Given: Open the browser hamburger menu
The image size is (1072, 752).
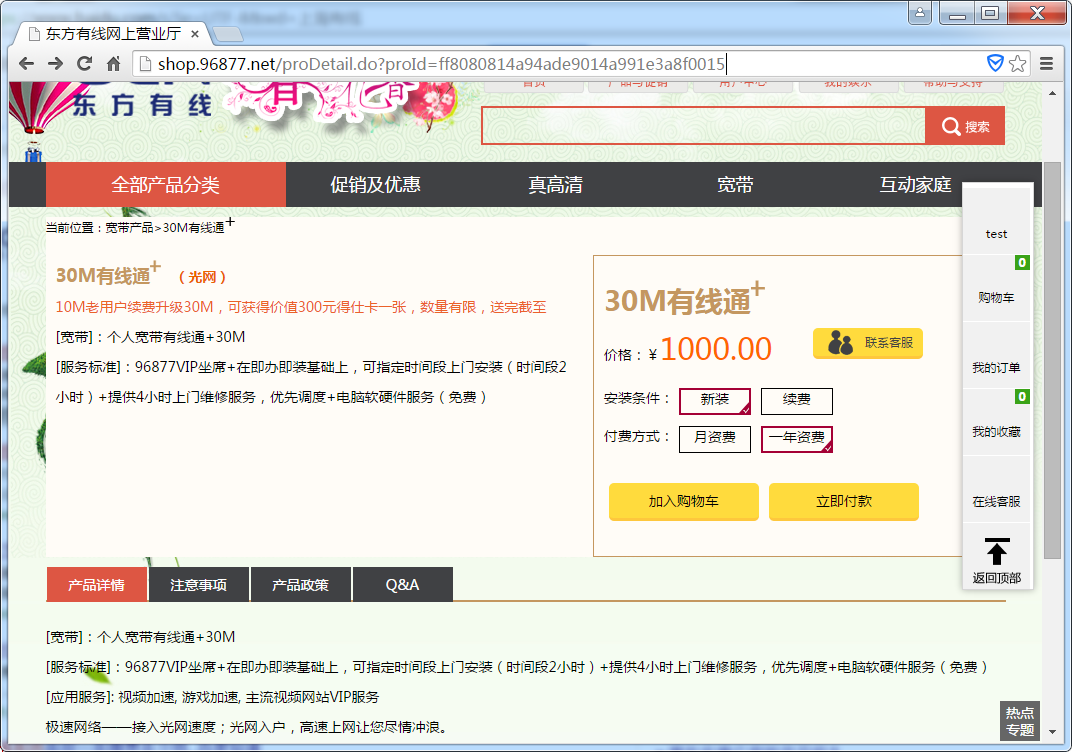Looking at the screenshot, I should (1046, 64).
